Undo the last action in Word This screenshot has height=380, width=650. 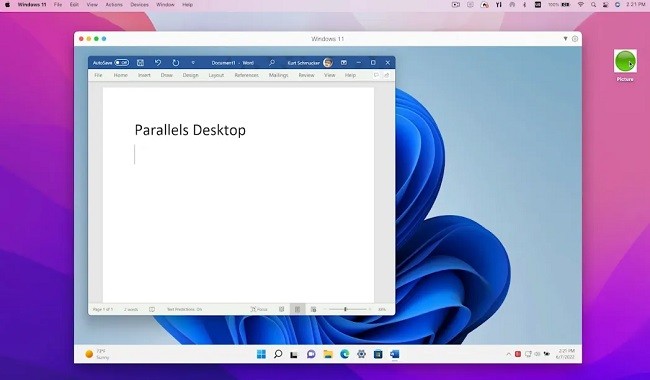point(158,63)
